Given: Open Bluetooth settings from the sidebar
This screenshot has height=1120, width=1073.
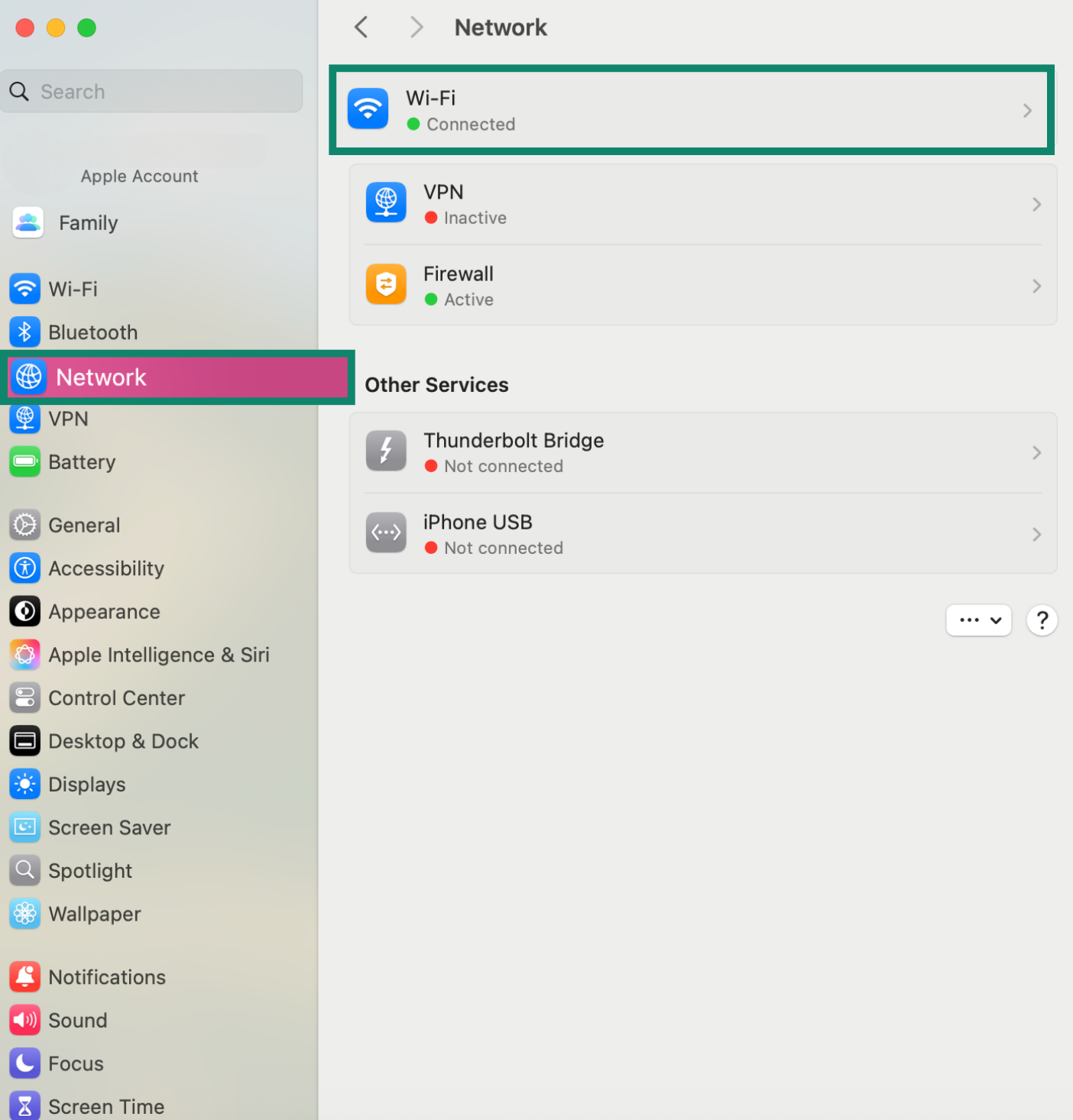Looking at the screenshot, I should tap(25, 332).
